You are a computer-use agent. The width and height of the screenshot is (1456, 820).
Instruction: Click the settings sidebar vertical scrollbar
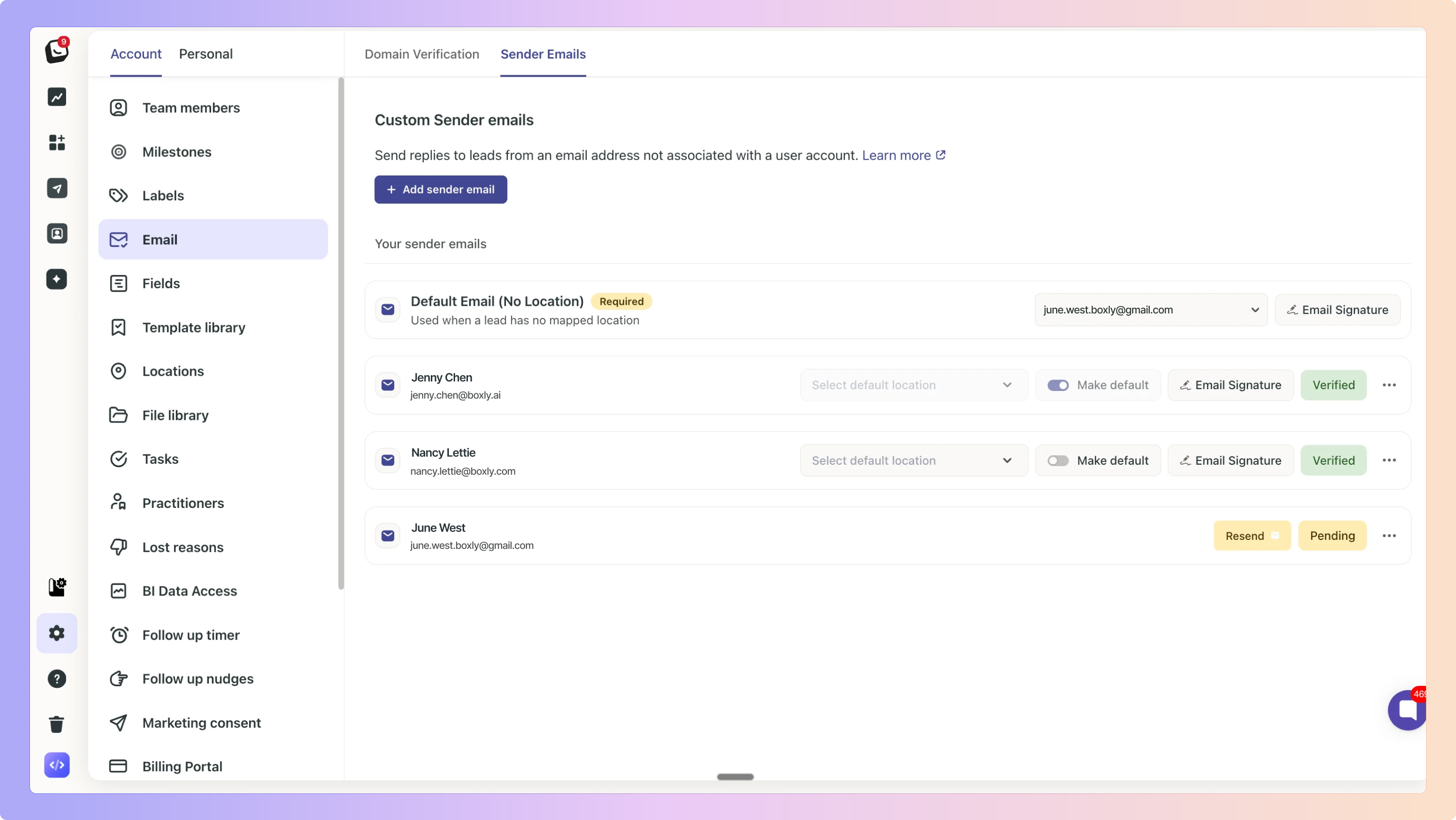(341, 333)
